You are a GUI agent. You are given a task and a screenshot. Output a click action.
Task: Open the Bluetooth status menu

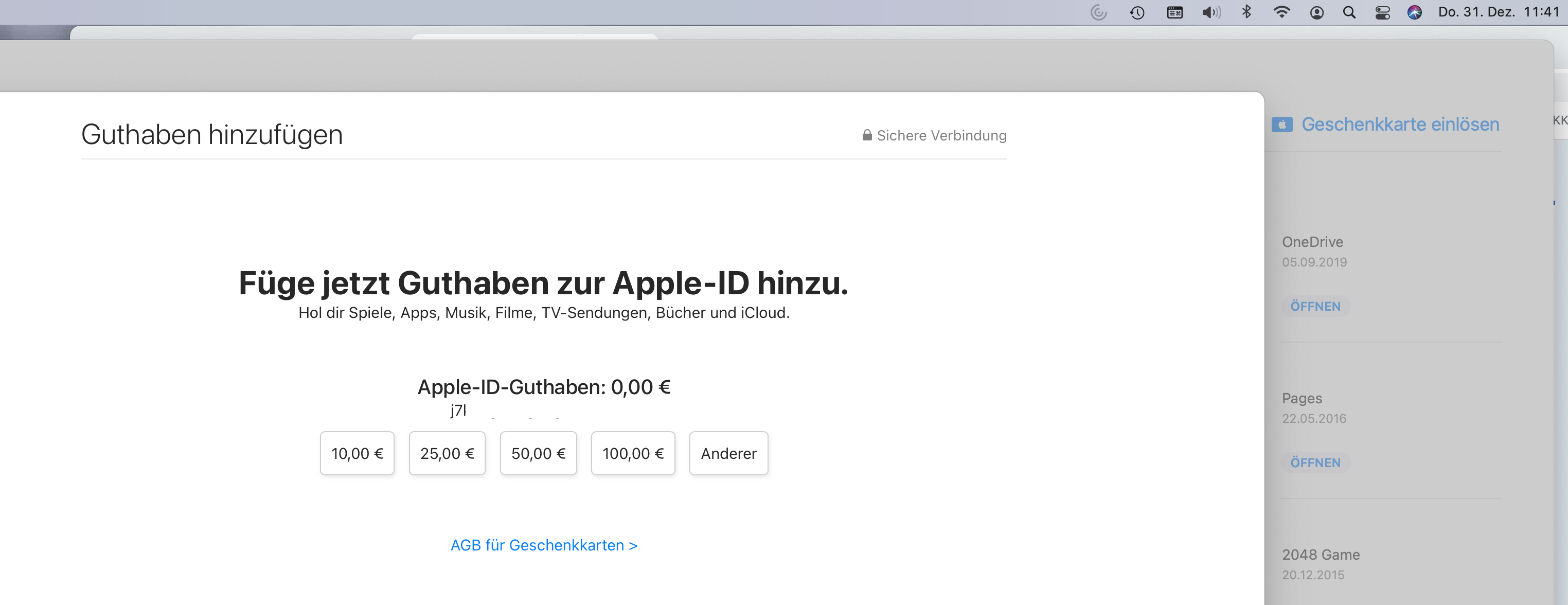click(1246, 12)
